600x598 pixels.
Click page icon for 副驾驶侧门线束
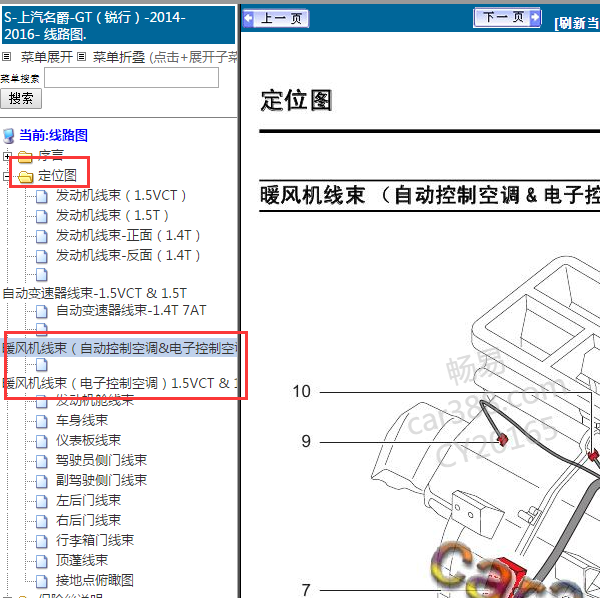click(41, 481)
